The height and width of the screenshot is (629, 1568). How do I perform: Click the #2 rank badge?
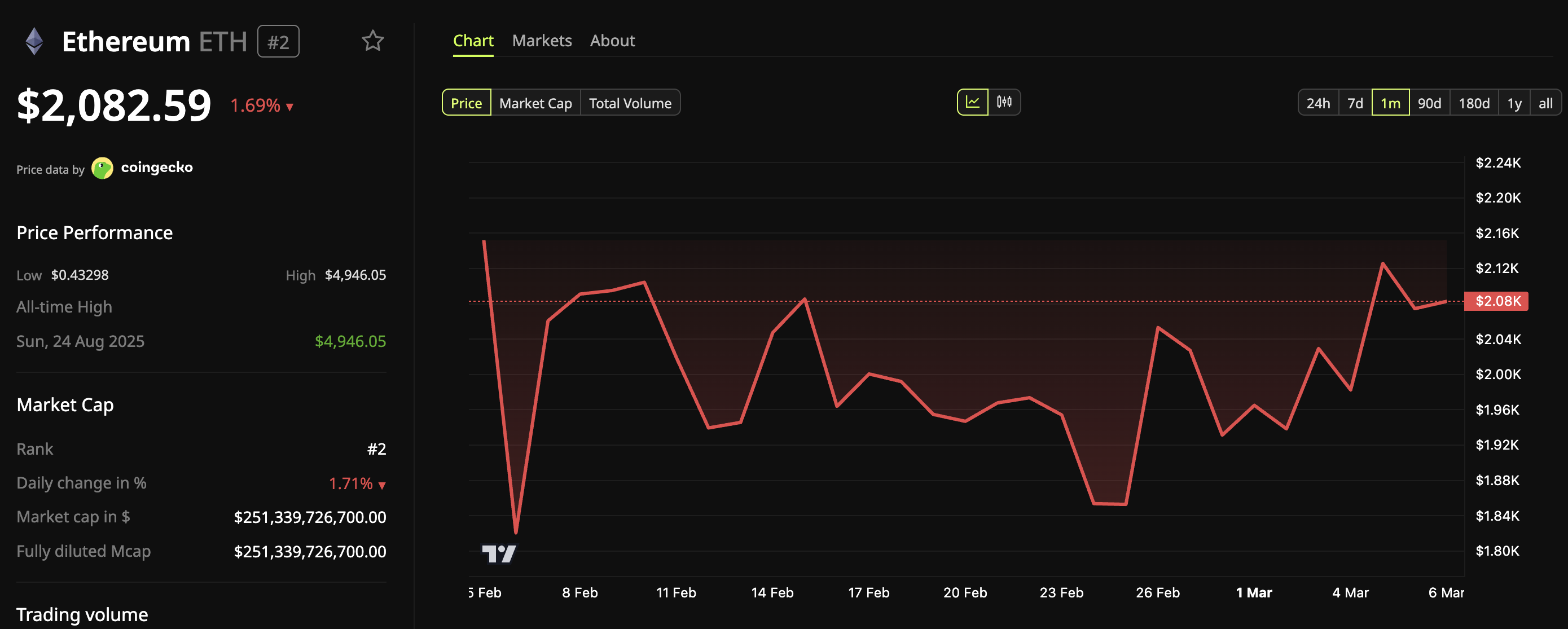(x=278, y=42)
